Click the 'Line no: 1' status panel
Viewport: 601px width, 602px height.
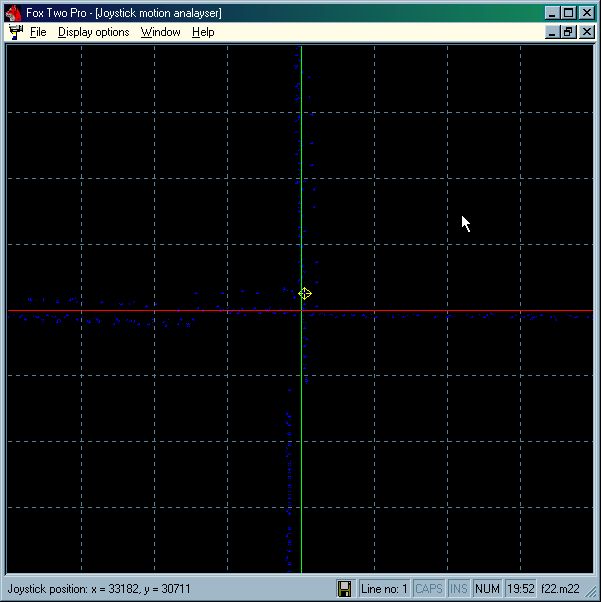384,589
